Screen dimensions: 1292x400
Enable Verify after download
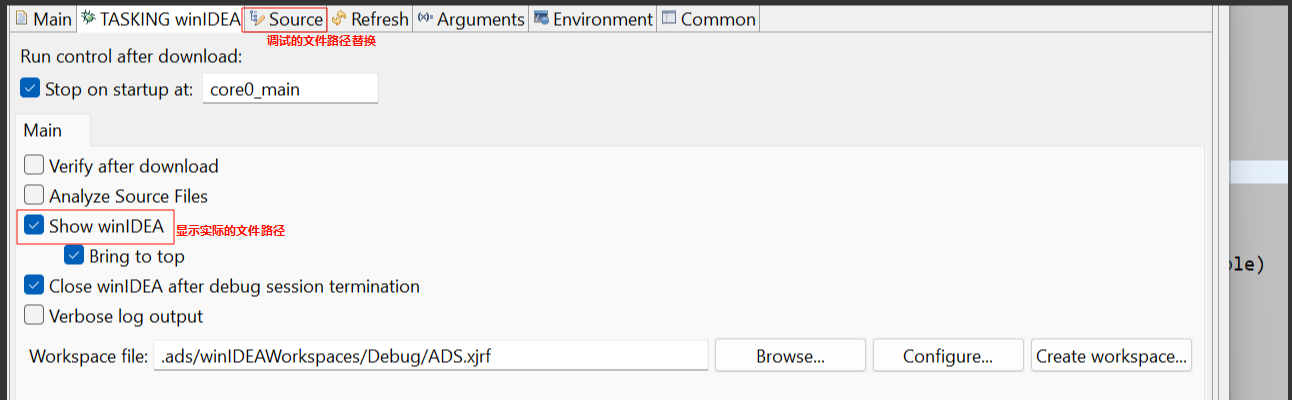tap(34, 166)
